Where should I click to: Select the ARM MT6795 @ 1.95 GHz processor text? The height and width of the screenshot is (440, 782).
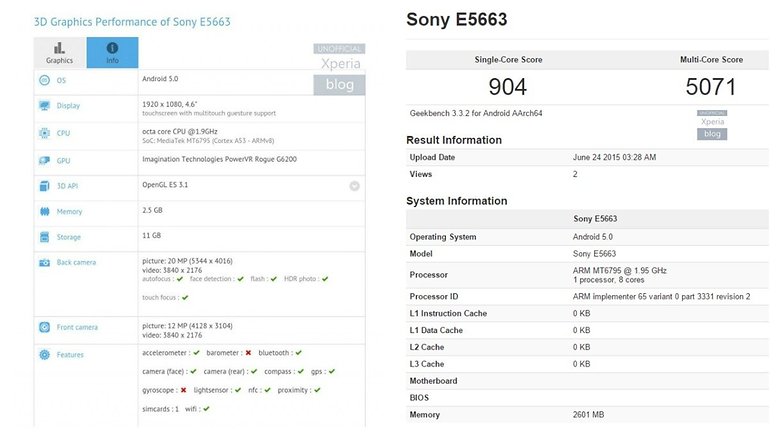[x=619, y=270]
